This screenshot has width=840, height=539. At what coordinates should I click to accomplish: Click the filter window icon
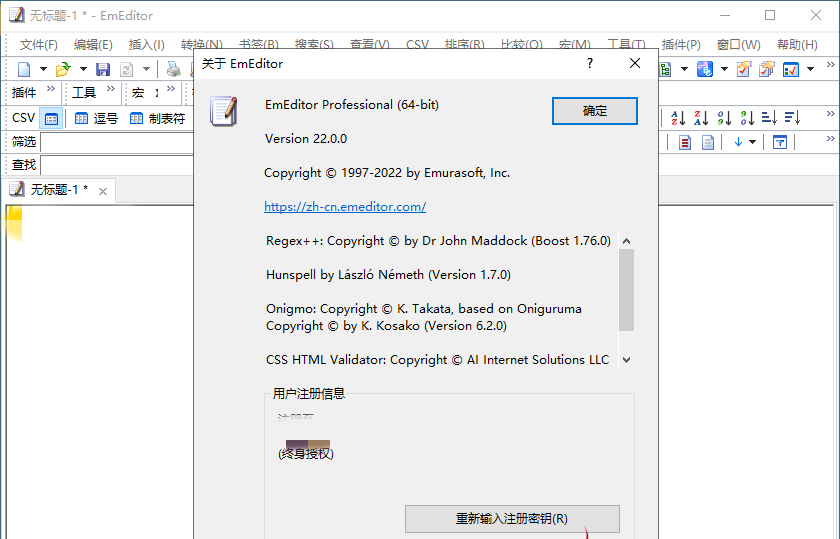pos(780,143)
